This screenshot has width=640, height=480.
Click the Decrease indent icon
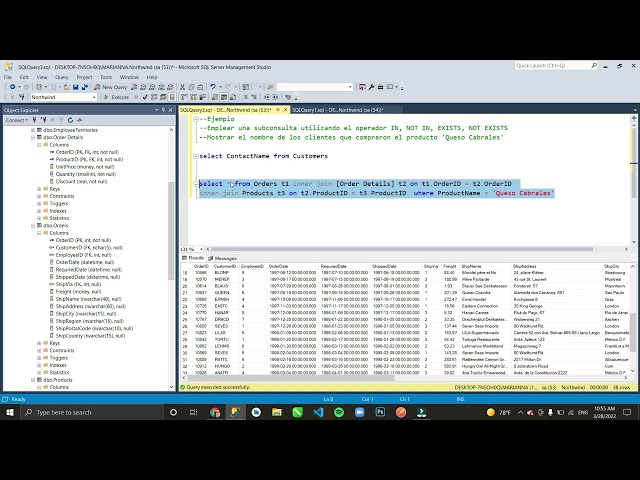267,97
